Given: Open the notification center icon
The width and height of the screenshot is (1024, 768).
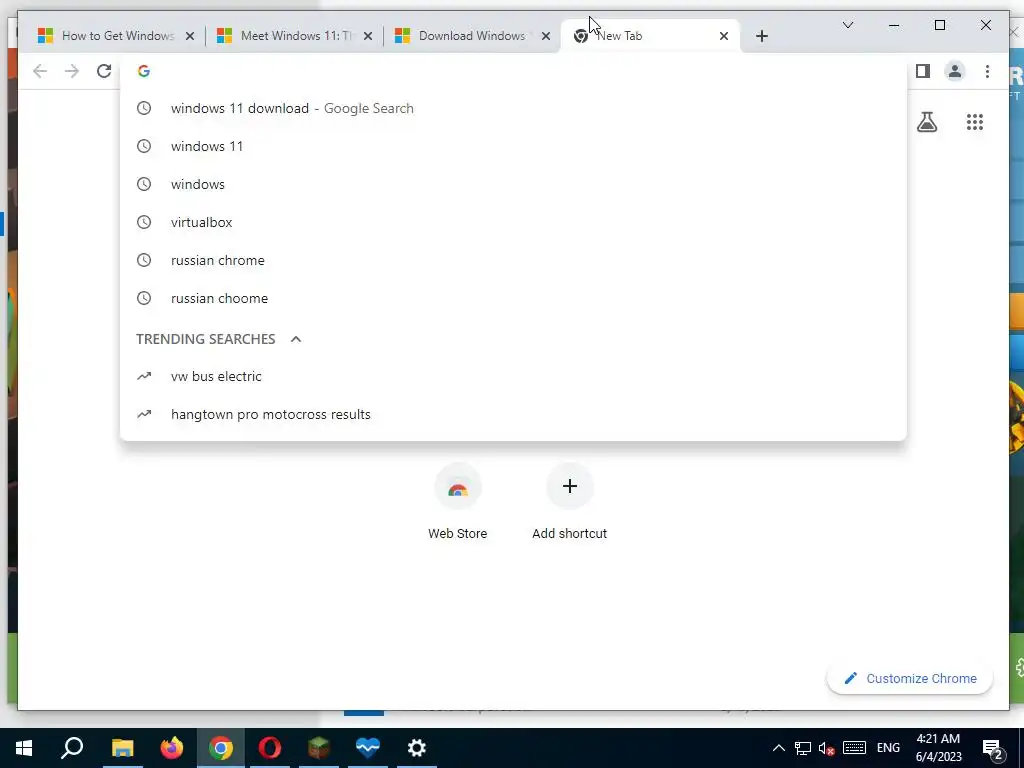Looking at the screenshot, I should tap(992, 749).
